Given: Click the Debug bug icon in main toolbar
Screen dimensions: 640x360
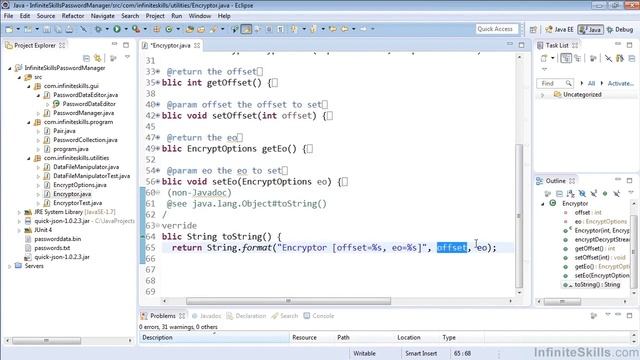Looking at the screenshot, I should click(x=98, y=29).
